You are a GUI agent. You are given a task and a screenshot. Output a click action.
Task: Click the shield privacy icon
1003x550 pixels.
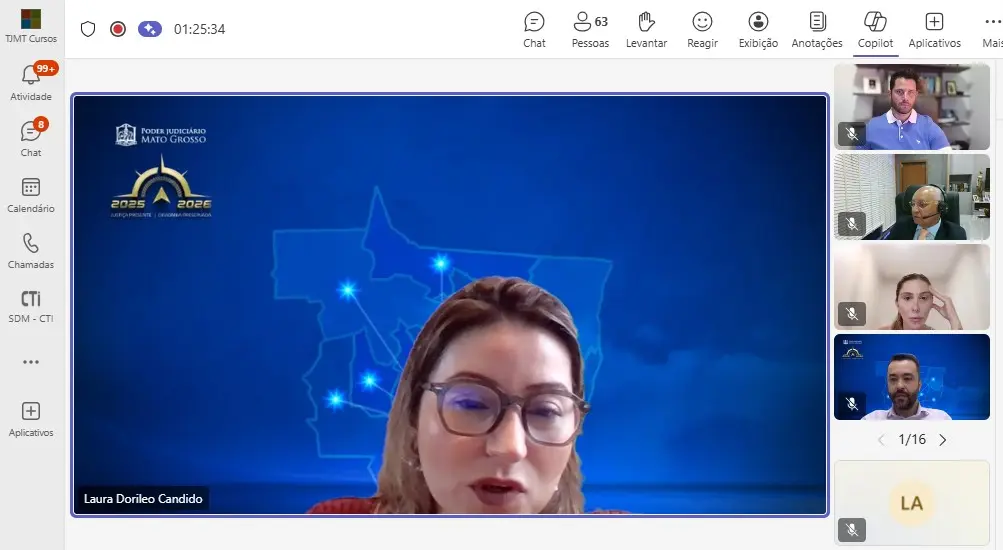click(x=88, y=29)
